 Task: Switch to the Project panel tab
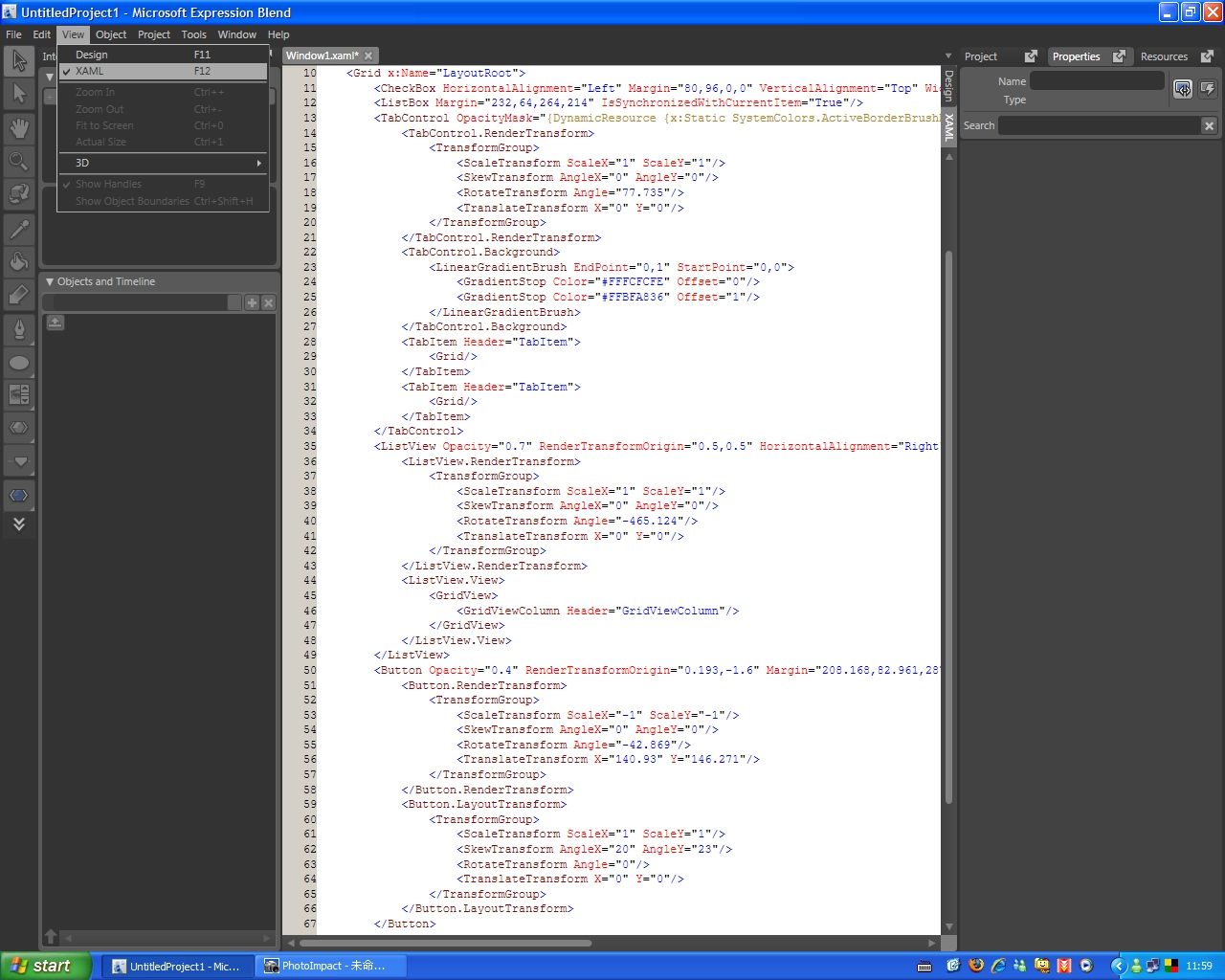(x=981, y=56)
